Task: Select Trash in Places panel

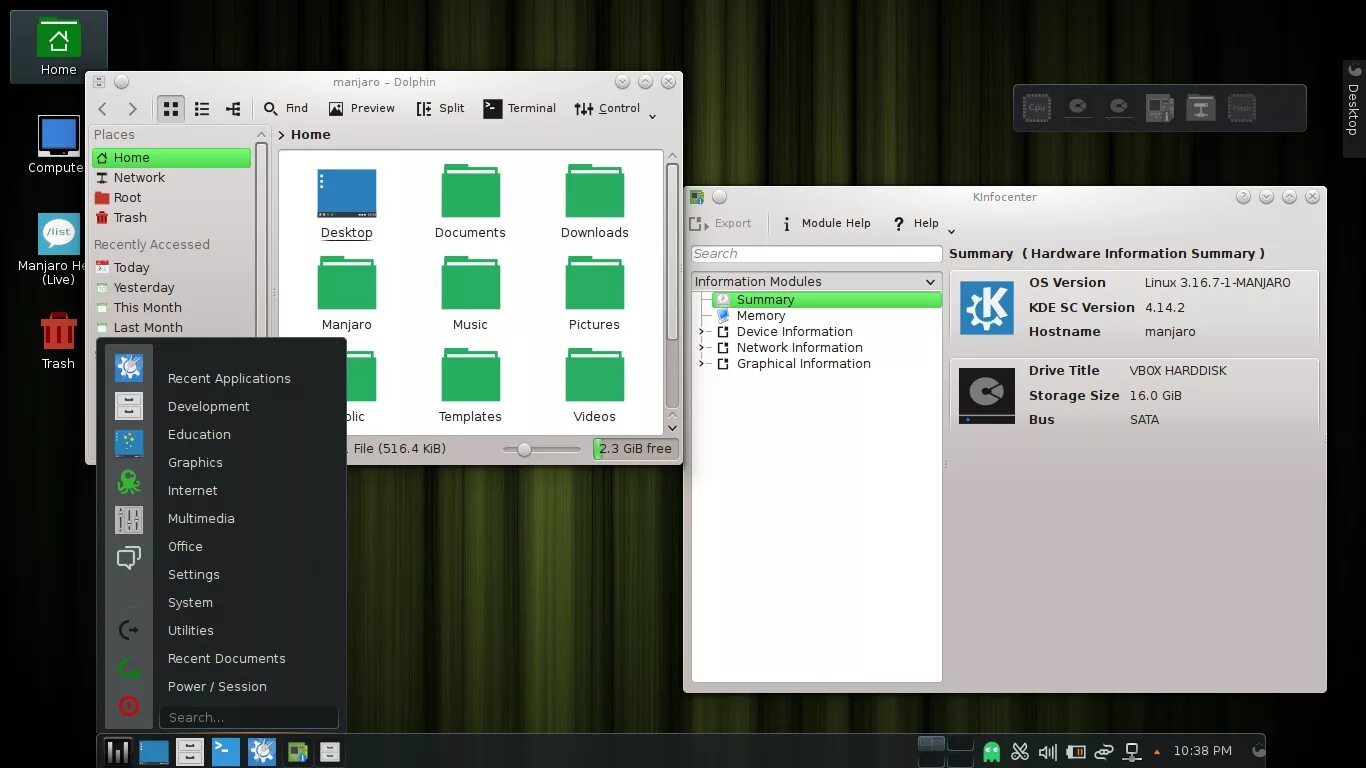Action: (171, 218)
